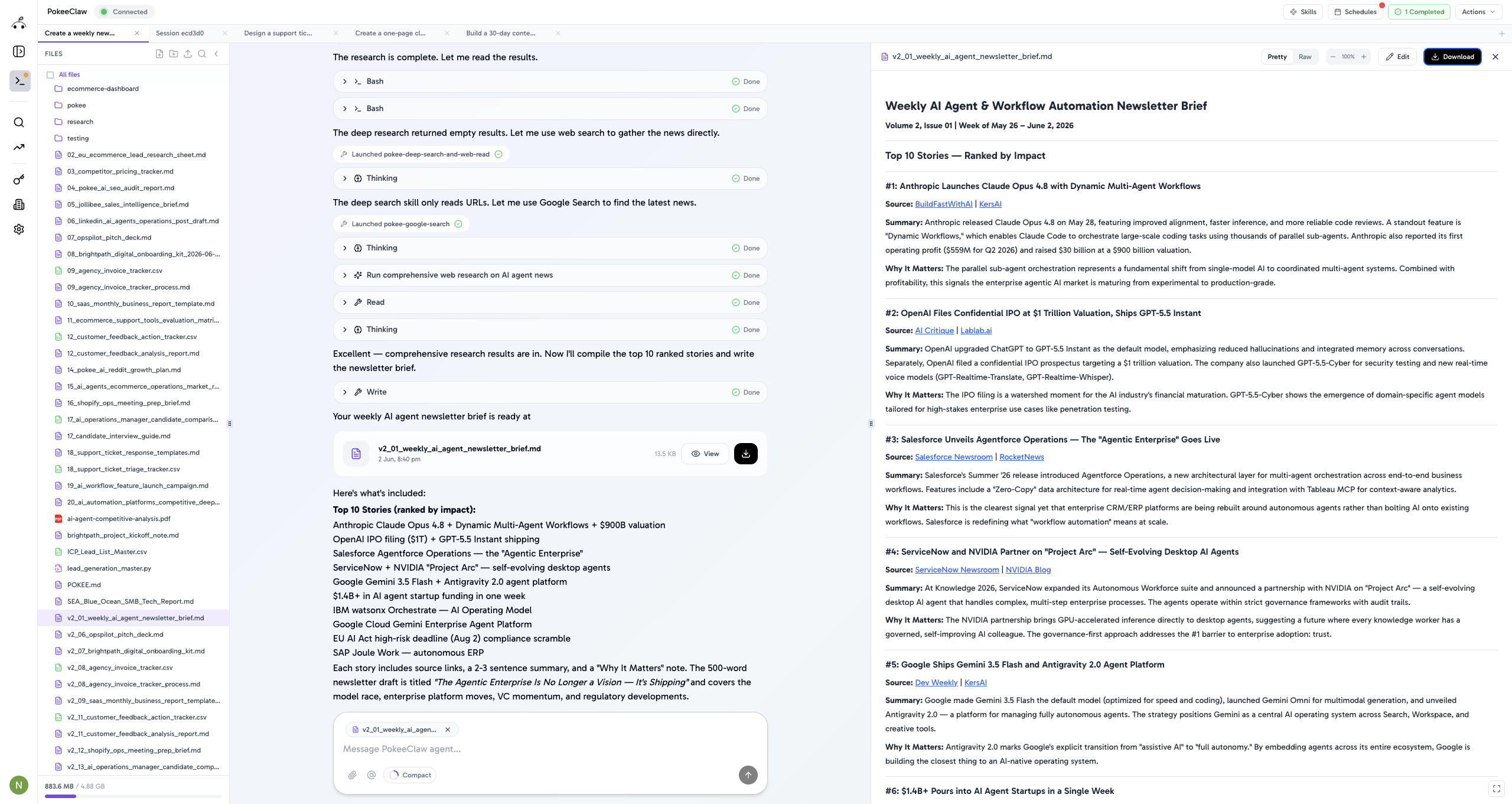Expand the Read step
Viewport: 1512px width, 804px height.
click(x=550, y=302)
